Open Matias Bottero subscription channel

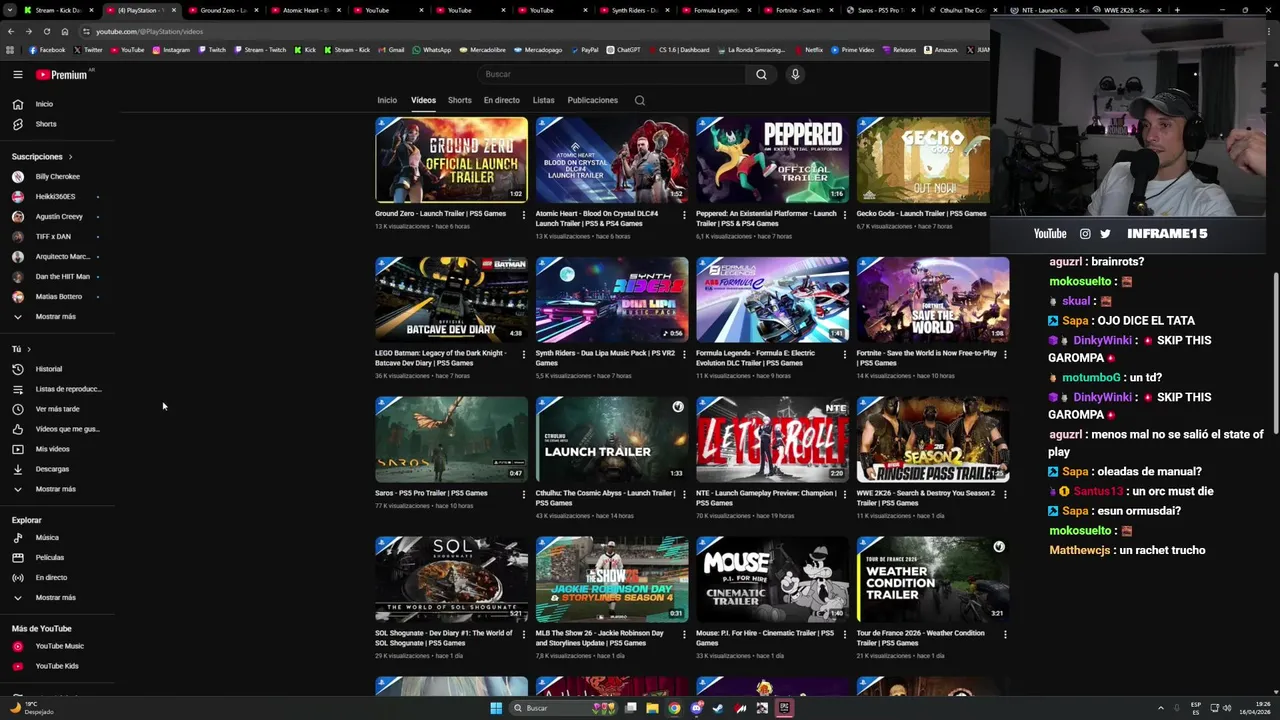[x=60, y=297]
